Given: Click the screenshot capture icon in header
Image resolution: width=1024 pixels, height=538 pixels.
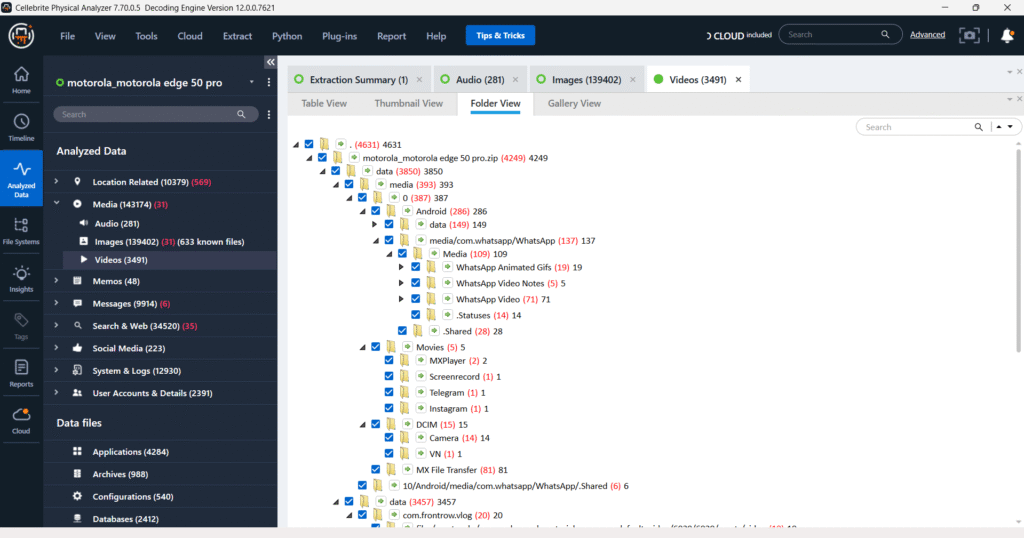Looking at the screenshot, I should pyautogui.click(x=969, y=35).
